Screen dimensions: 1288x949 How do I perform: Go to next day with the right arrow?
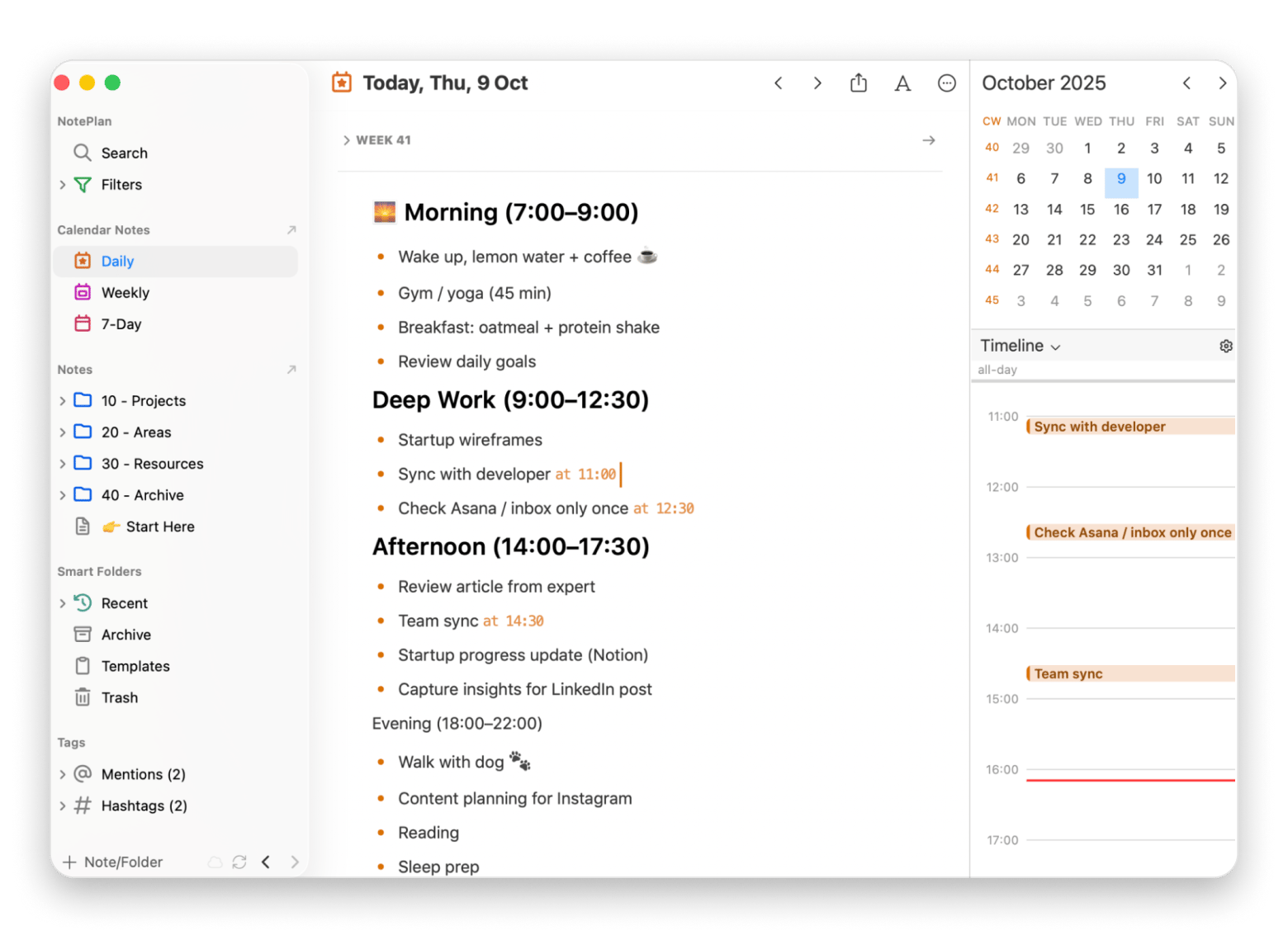coord(817,83)
